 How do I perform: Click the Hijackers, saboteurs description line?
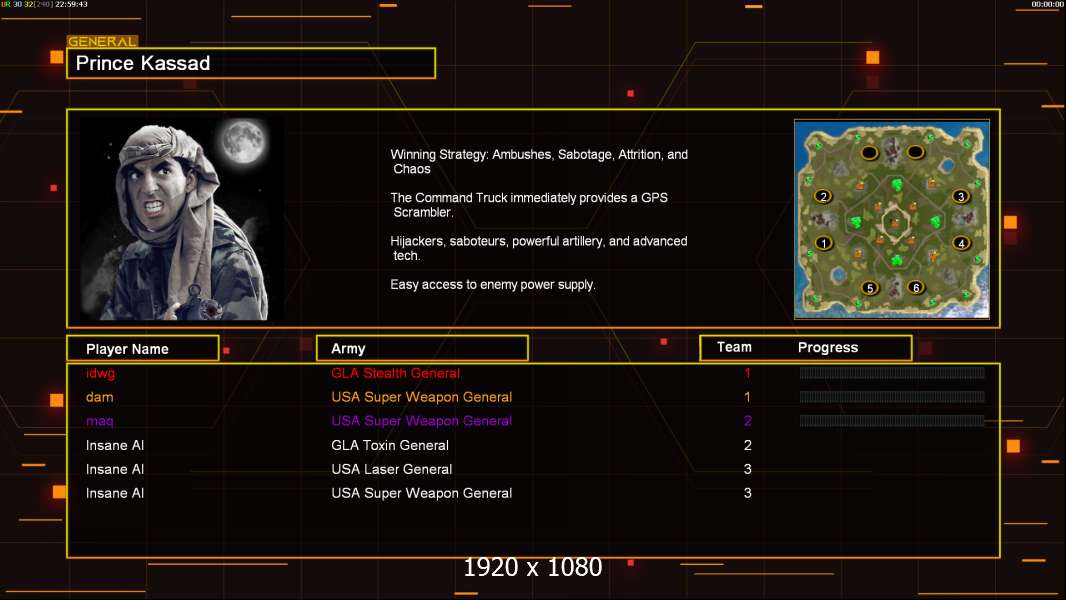538,248
